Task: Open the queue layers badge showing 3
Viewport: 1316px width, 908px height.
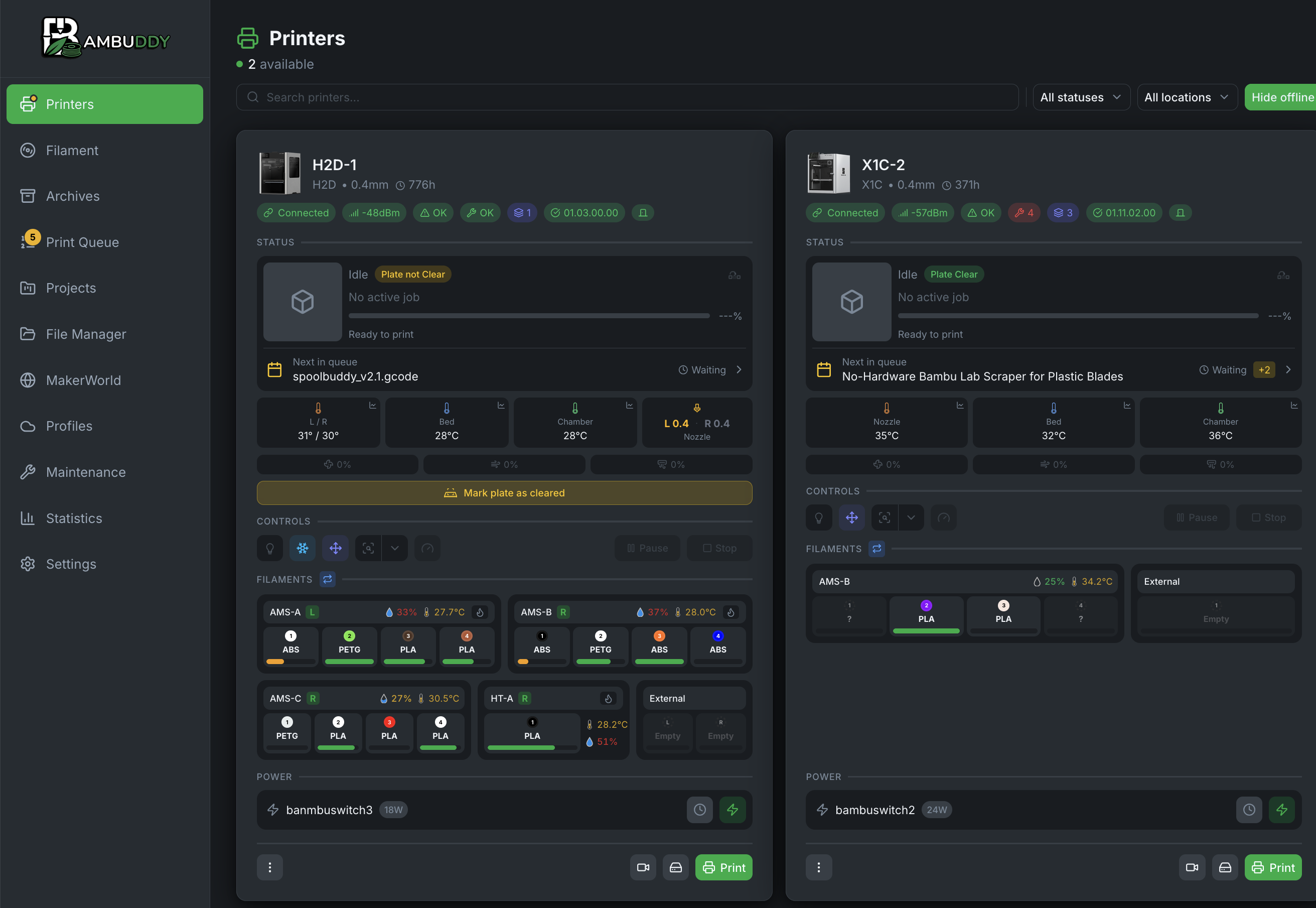Action: [x=1063, y=213]
